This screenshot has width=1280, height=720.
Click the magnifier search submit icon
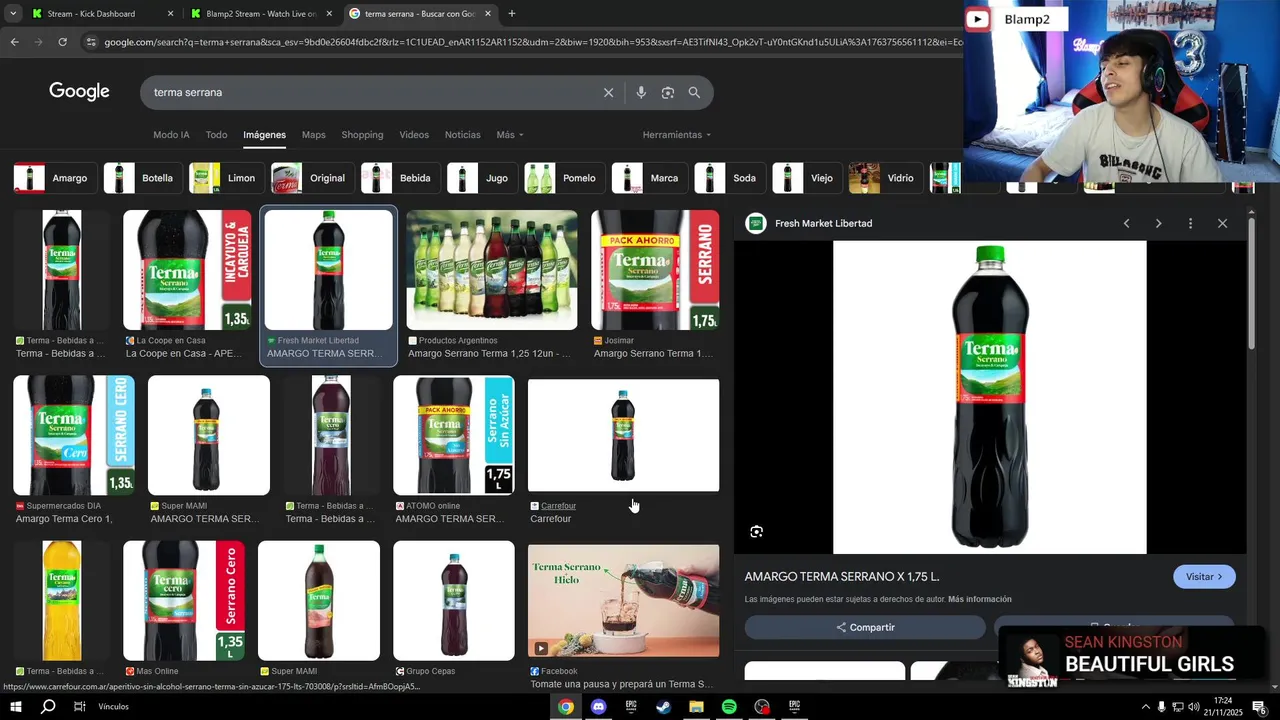click(694, 92)
